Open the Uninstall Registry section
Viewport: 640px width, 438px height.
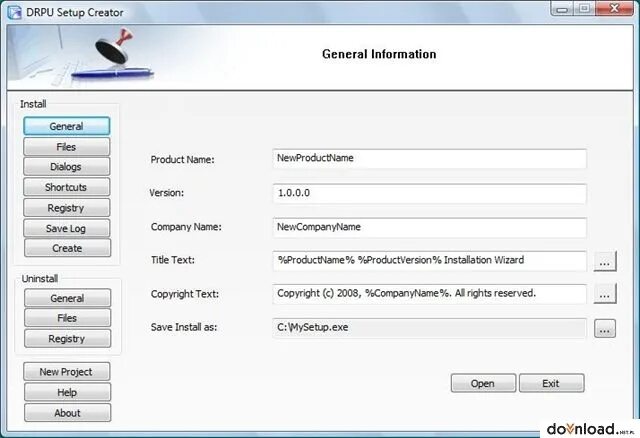coord(67,338)
